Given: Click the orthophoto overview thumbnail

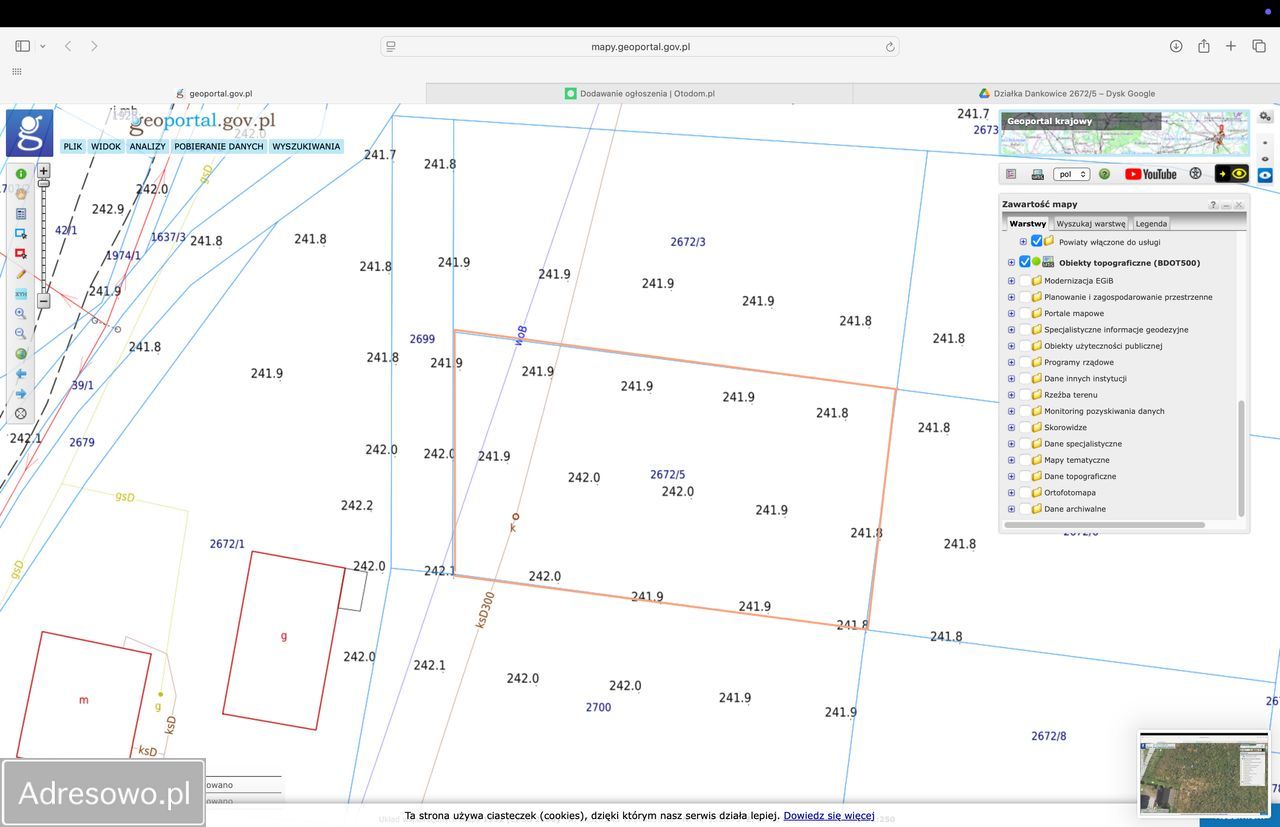Looking at the screenshot, I should click(x=1203, y=773).
